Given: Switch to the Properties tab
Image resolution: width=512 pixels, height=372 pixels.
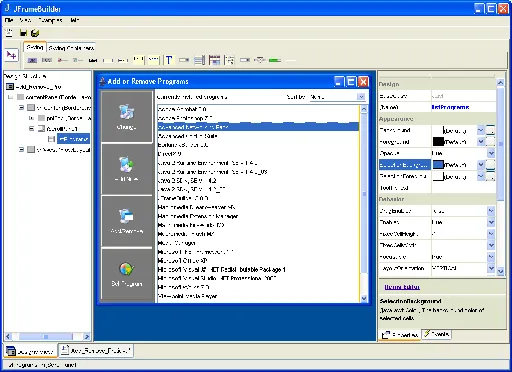Looking at the screenshot, I should click(400, 335).
